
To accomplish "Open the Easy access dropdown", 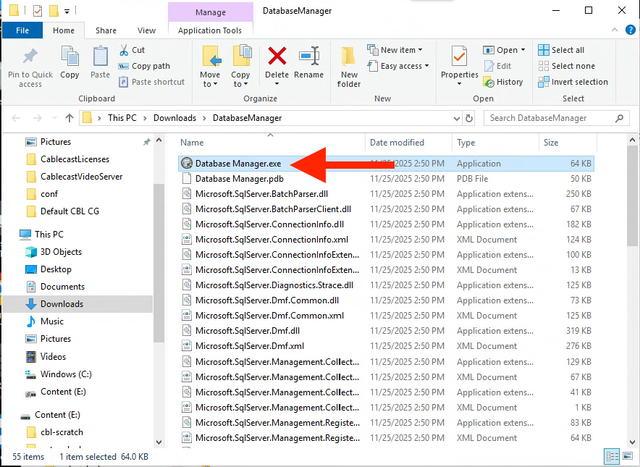I will (398, 66).
